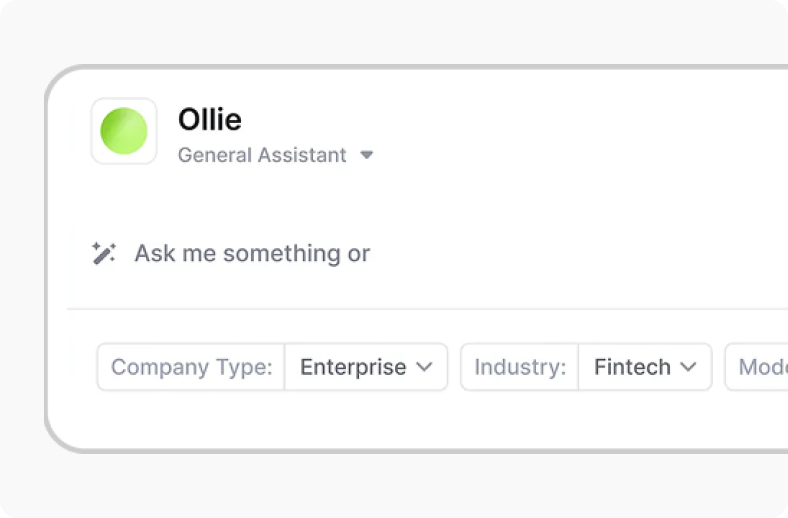The height and width of the screenshot is (518, 788).
Task: Click the Enterprise value text
Action: point(353,367)
